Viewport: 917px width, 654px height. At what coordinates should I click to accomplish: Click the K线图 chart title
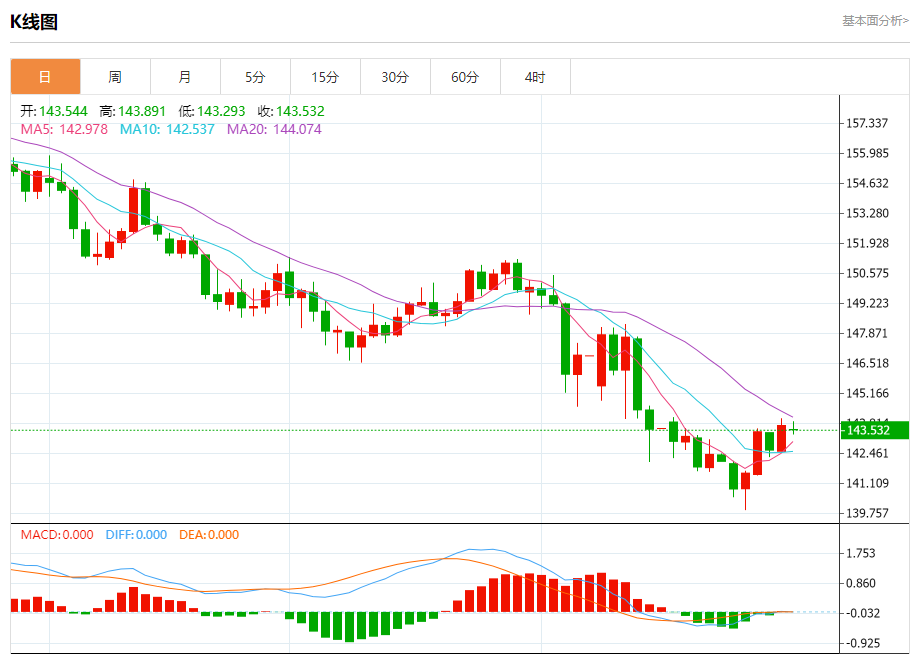tap(34, 22)
